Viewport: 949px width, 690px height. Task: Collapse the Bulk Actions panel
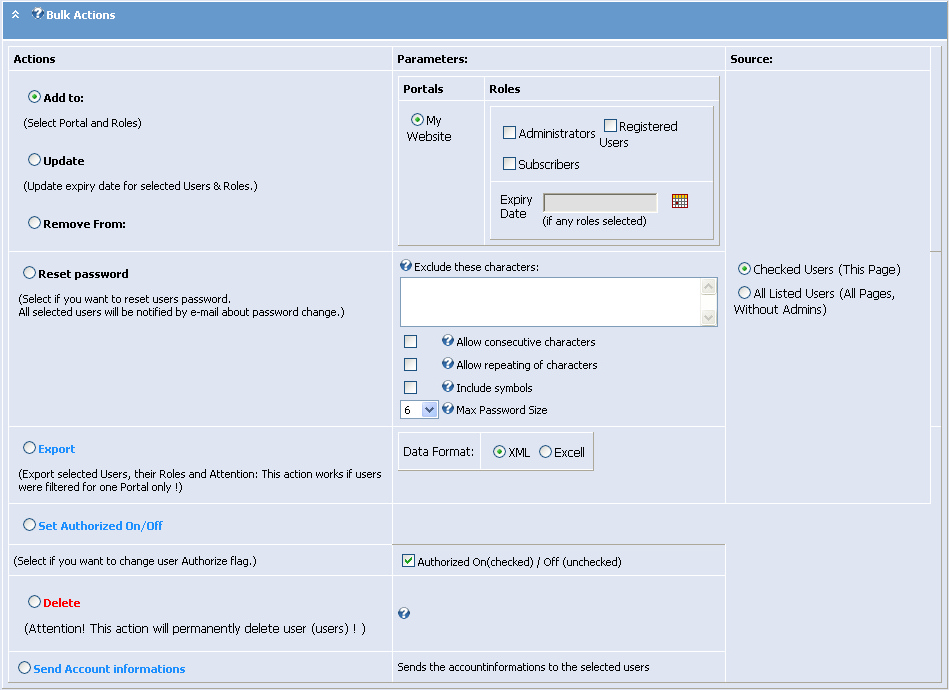(x=15, y=14)
